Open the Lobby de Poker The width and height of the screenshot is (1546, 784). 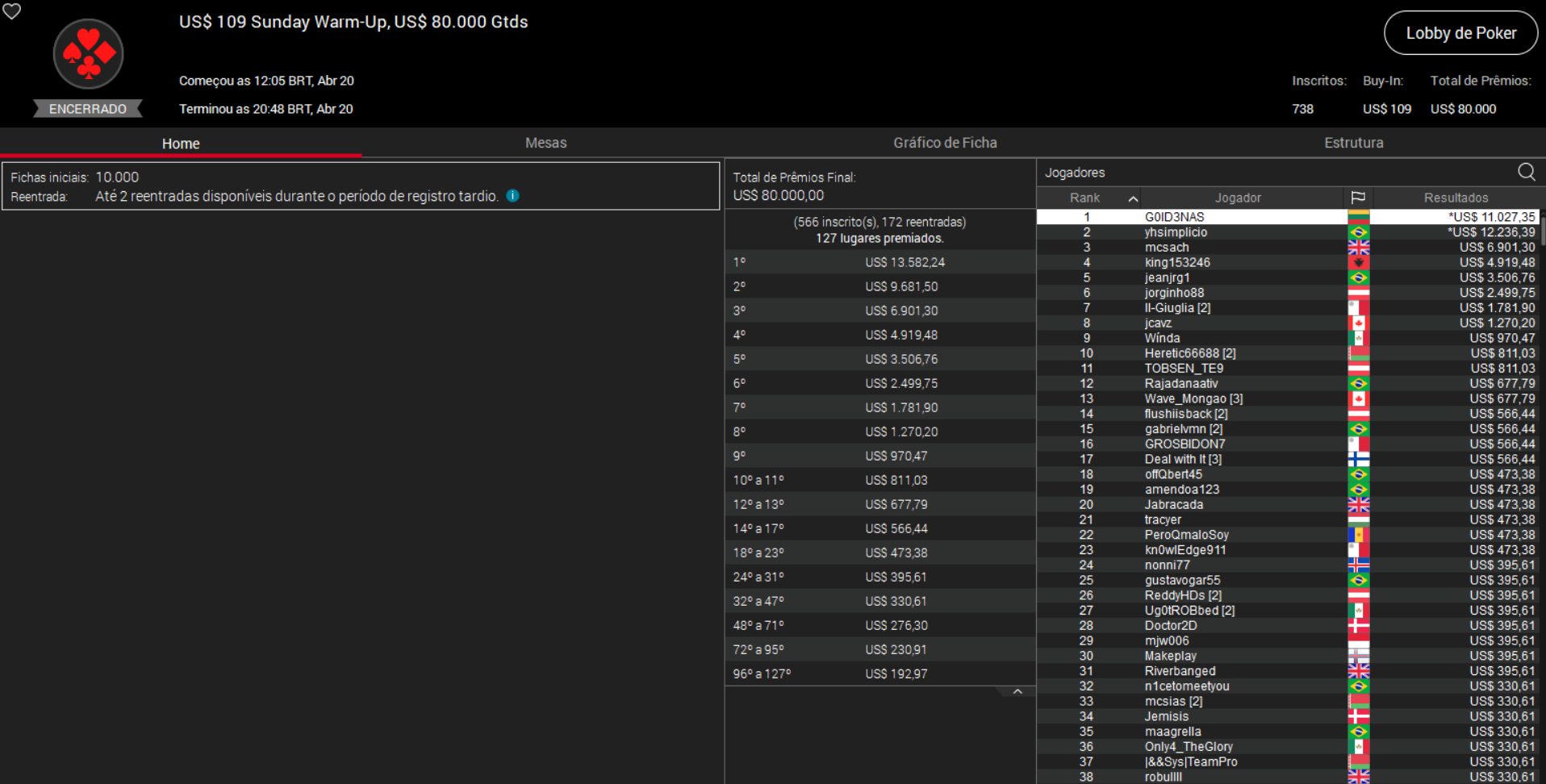tap(1460, 33)
